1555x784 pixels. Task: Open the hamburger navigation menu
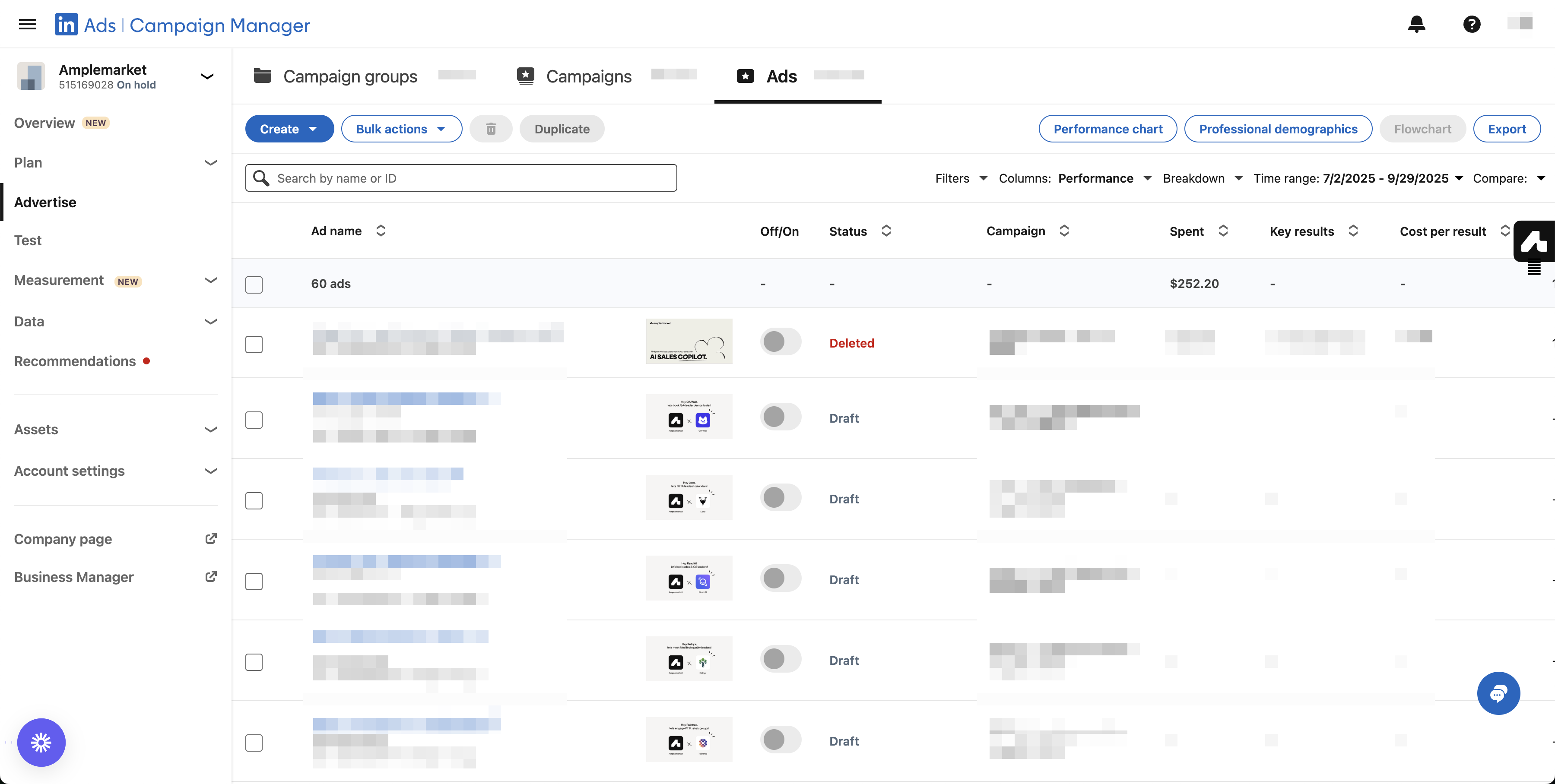point(28,25)
